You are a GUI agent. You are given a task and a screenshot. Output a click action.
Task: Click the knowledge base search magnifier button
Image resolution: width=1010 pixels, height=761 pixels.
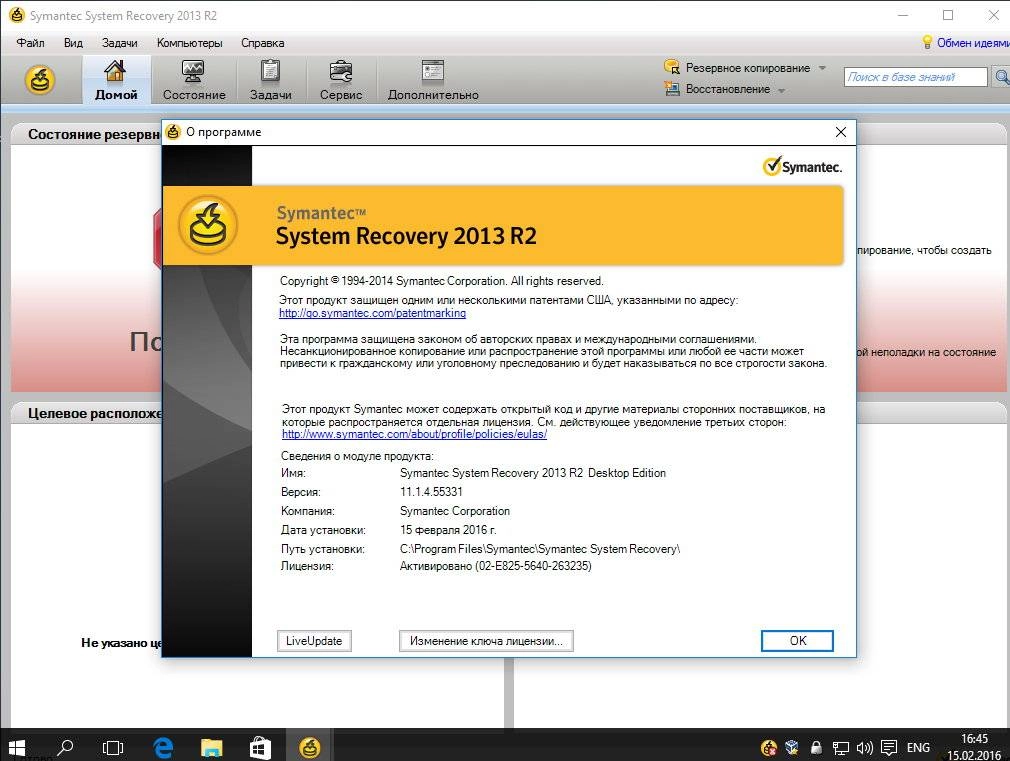[1000, 77]
